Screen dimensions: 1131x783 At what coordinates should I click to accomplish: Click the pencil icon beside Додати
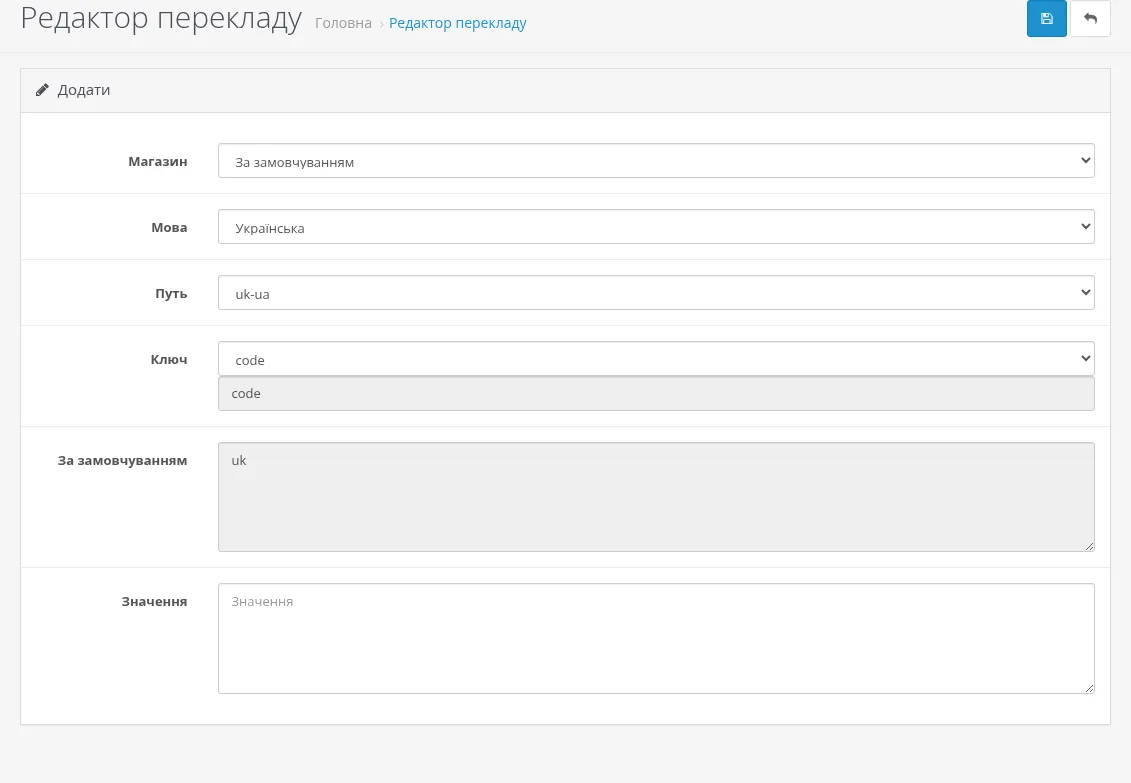42,90
